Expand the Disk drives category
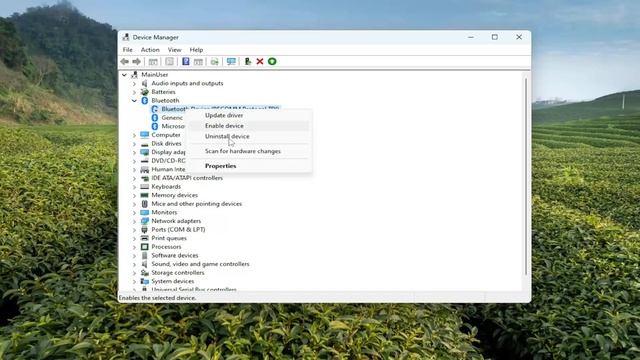The image size is (640, 360). click(x=134, y=144)
